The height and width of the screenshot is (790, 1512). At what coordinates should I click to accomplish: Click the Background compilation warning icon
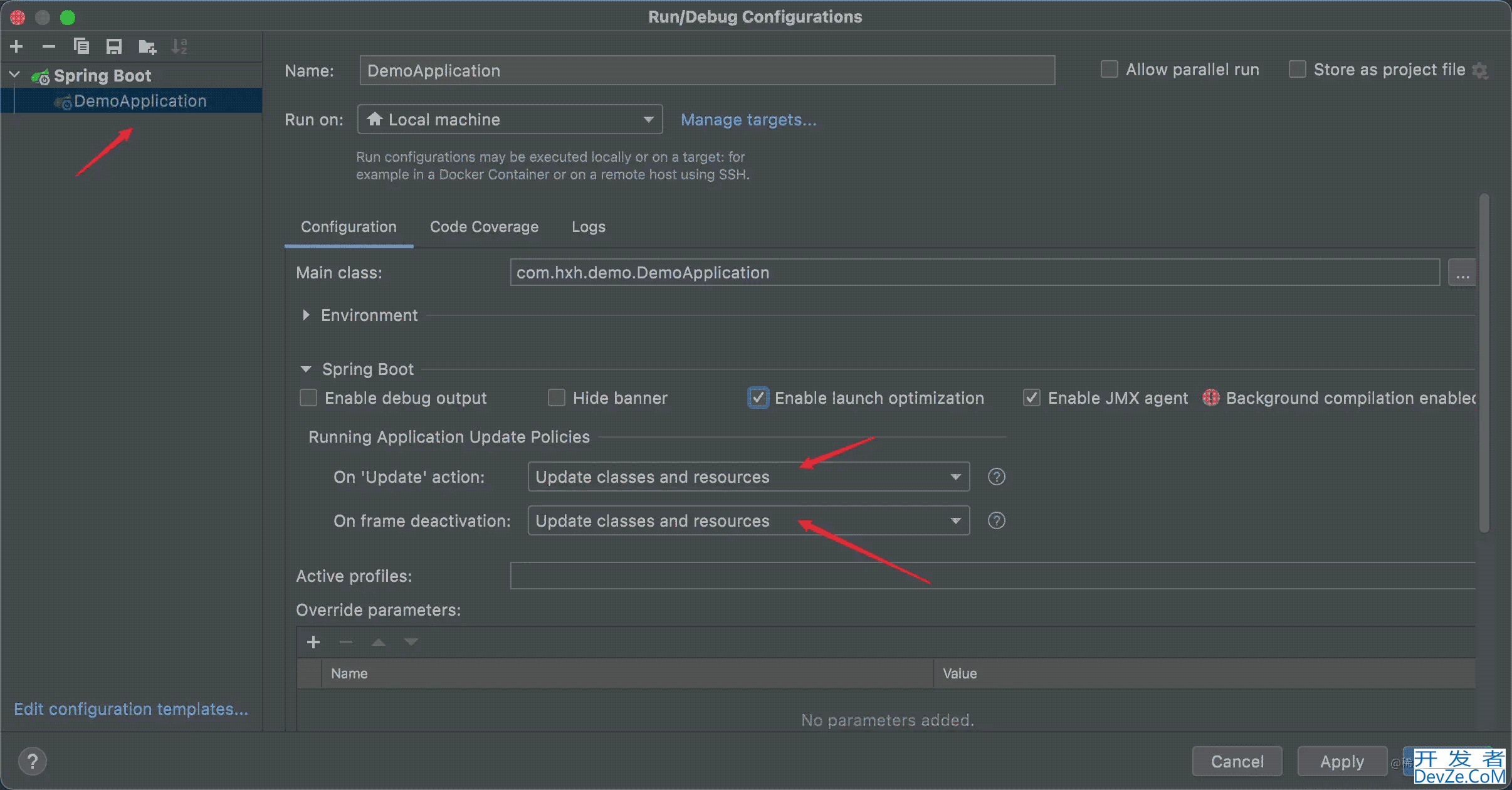(1211, 398)
